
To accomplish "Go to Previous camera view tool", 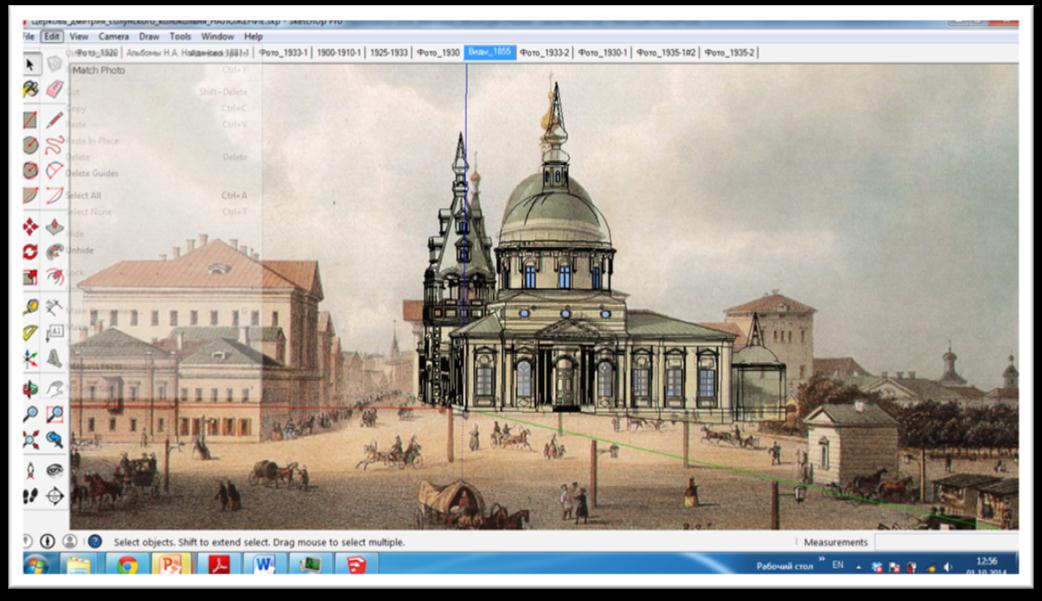I will tap(55, 439).
